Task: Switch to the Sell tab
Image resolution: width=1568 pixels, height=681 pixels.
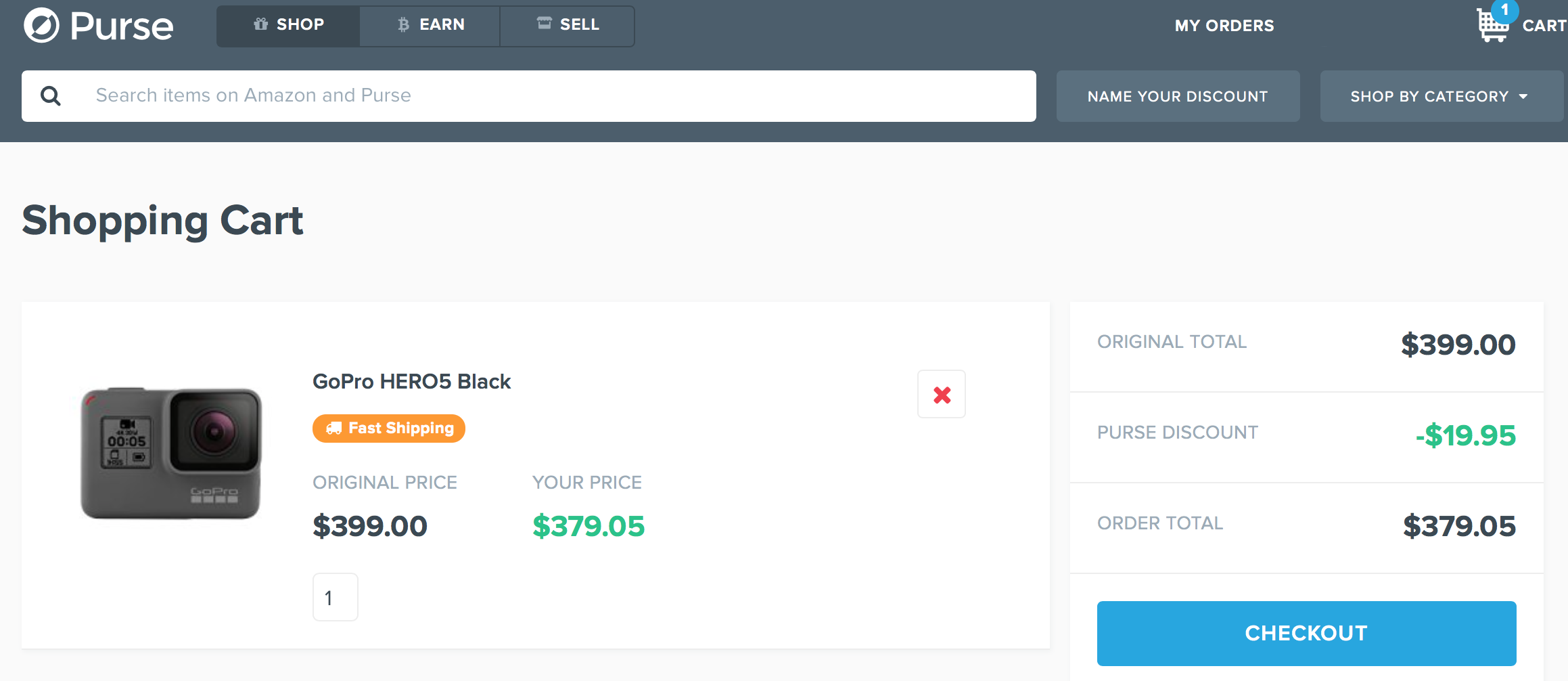Action: coord(567,26)
